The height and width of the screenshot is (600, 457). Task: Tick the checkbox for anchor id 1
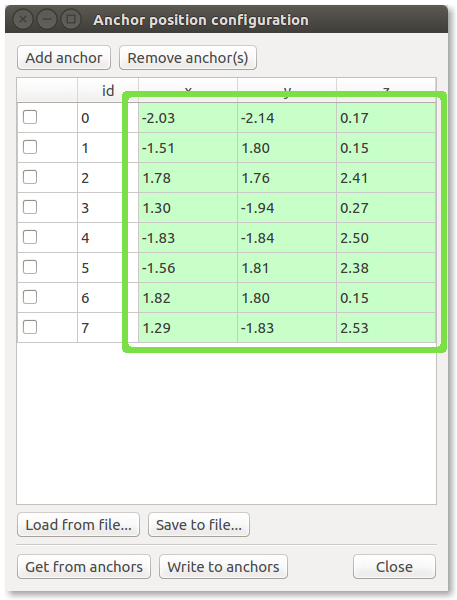tap(30, 147)
